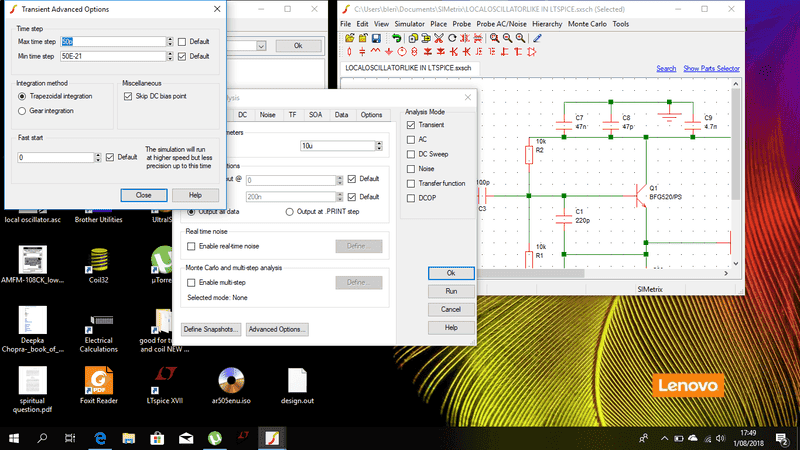
Task: Place a current source from the toolbar
Action: click(414, 52)
